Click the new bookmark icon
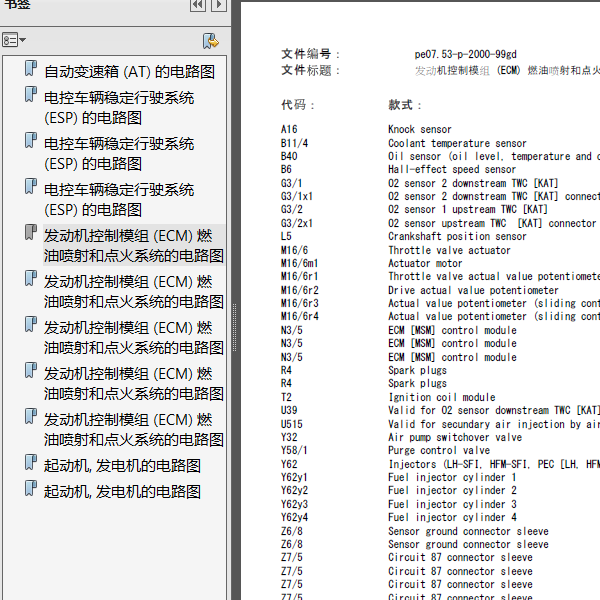 point(210,40)
